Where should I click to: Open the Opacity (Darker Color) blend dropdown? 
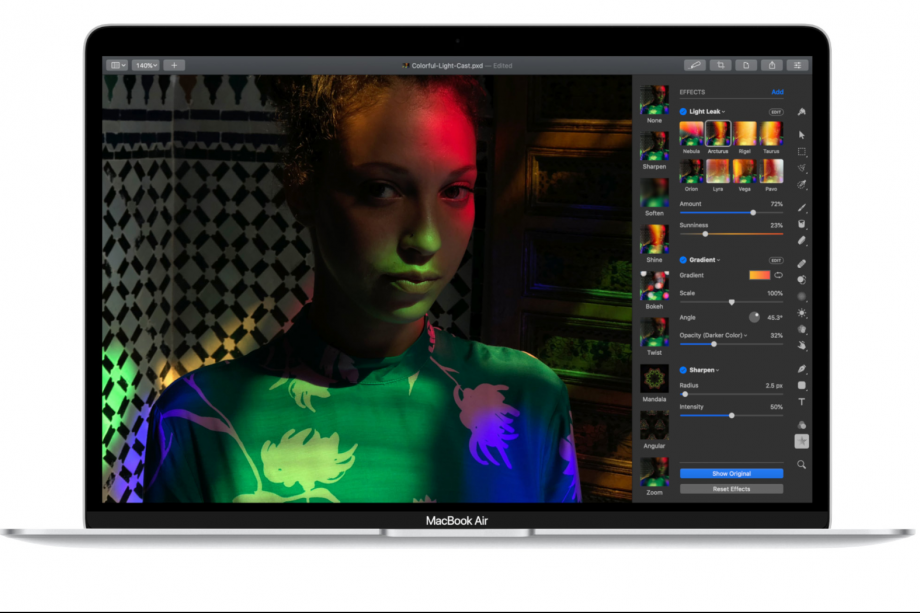click(x=713, y=336)
